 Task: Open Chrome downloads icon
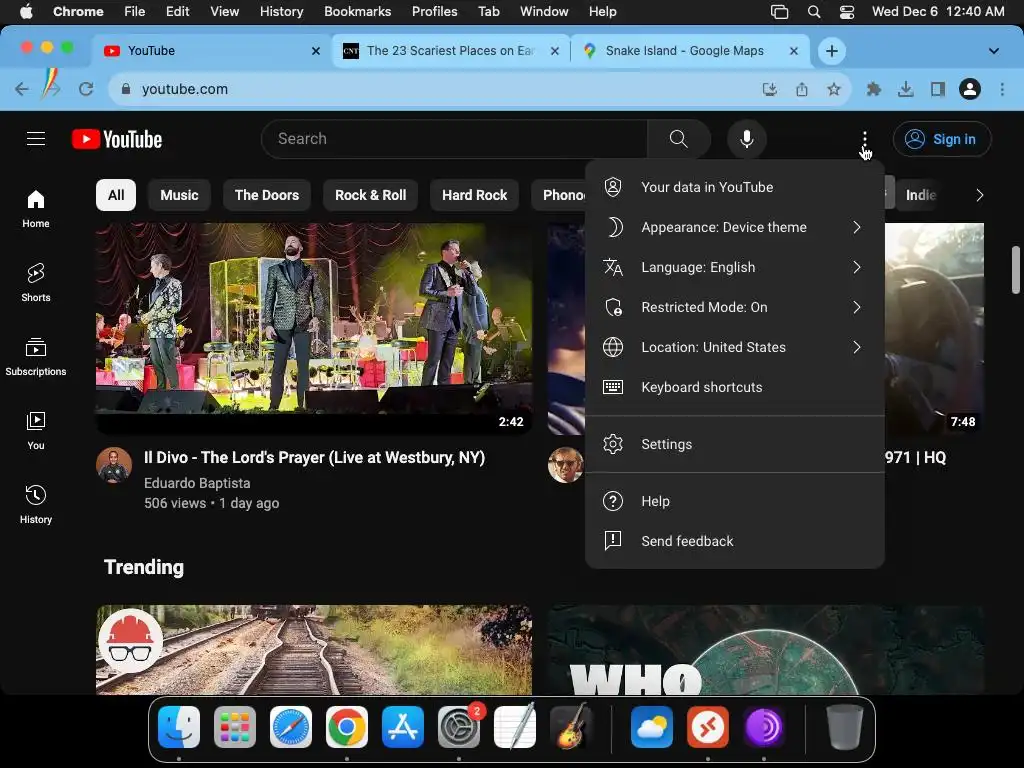(906, 89)
